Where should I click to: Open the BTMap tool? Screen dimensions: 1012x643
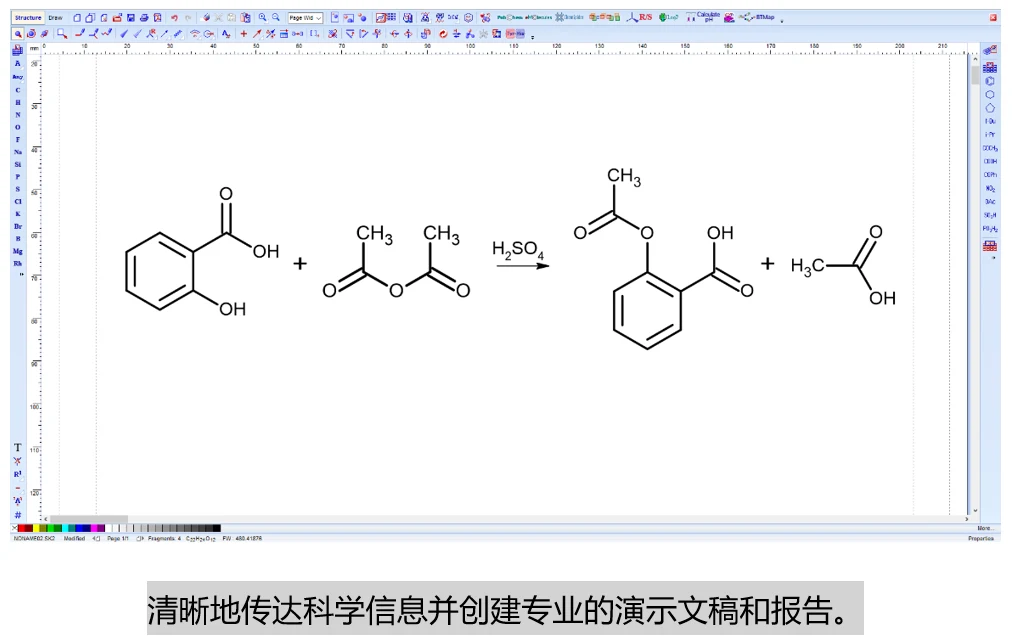point(756,17)
